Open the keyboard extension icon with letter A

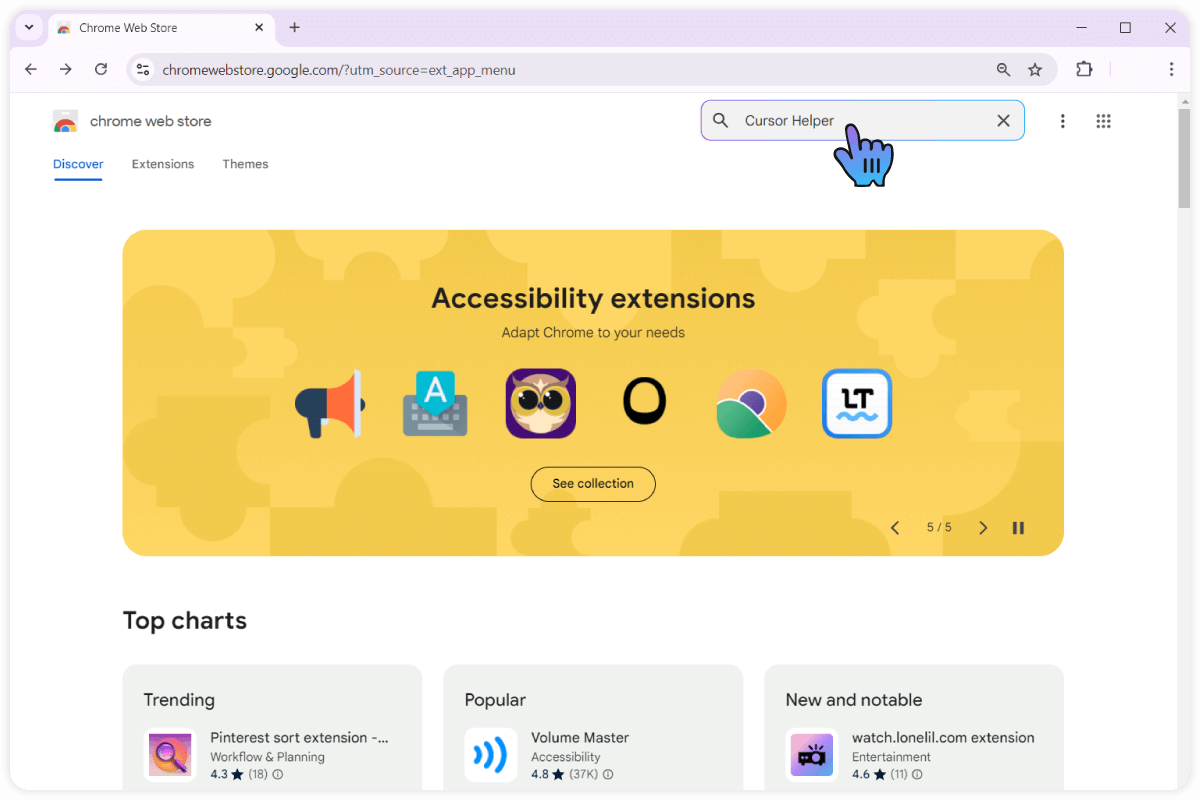(x=435, y=404)
